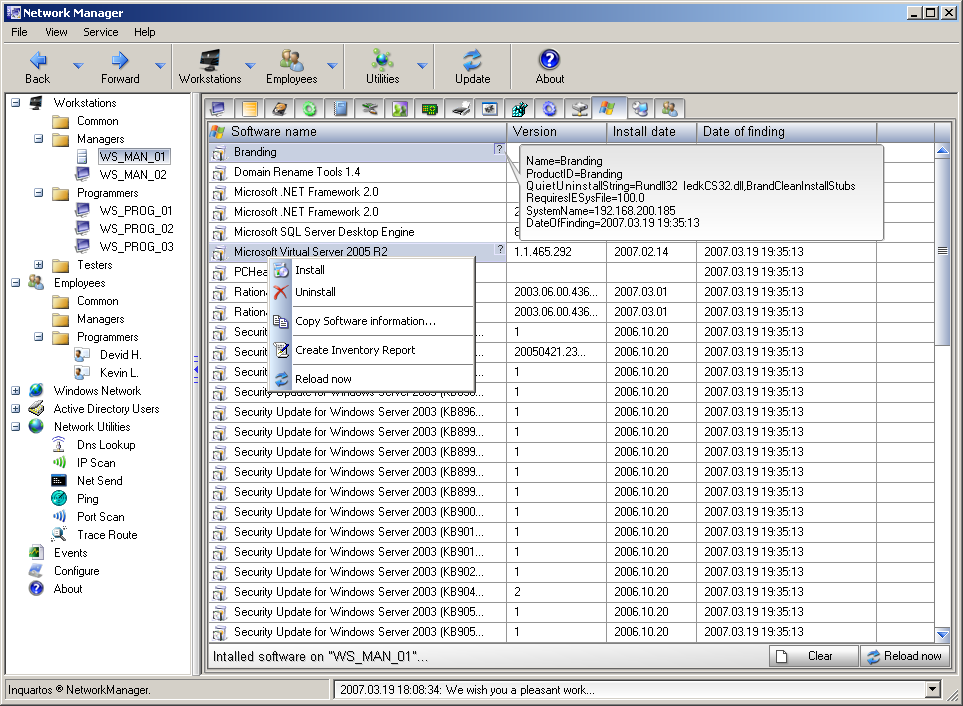Open the Back history dropdown arrow
Screen dimensions: 963x706
79,65
